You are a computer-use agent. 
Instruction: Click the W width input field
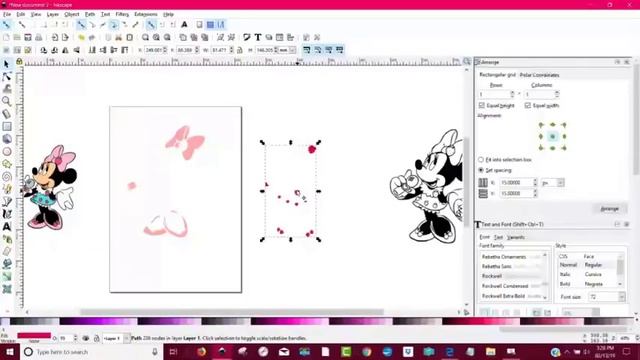[x=220, y=50]
